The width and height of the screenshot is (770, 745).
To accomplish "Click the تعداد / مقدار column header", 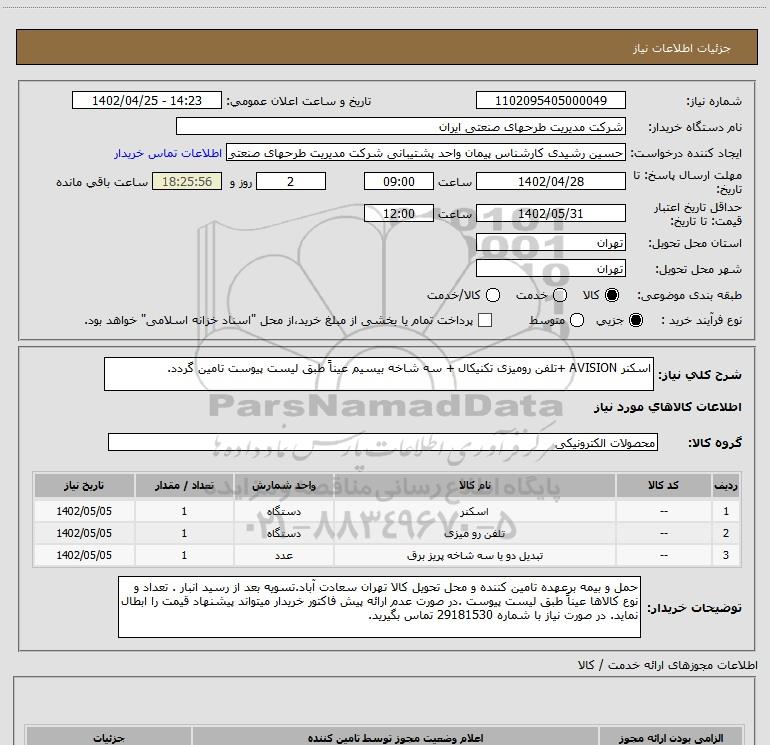I will (184, 485).
